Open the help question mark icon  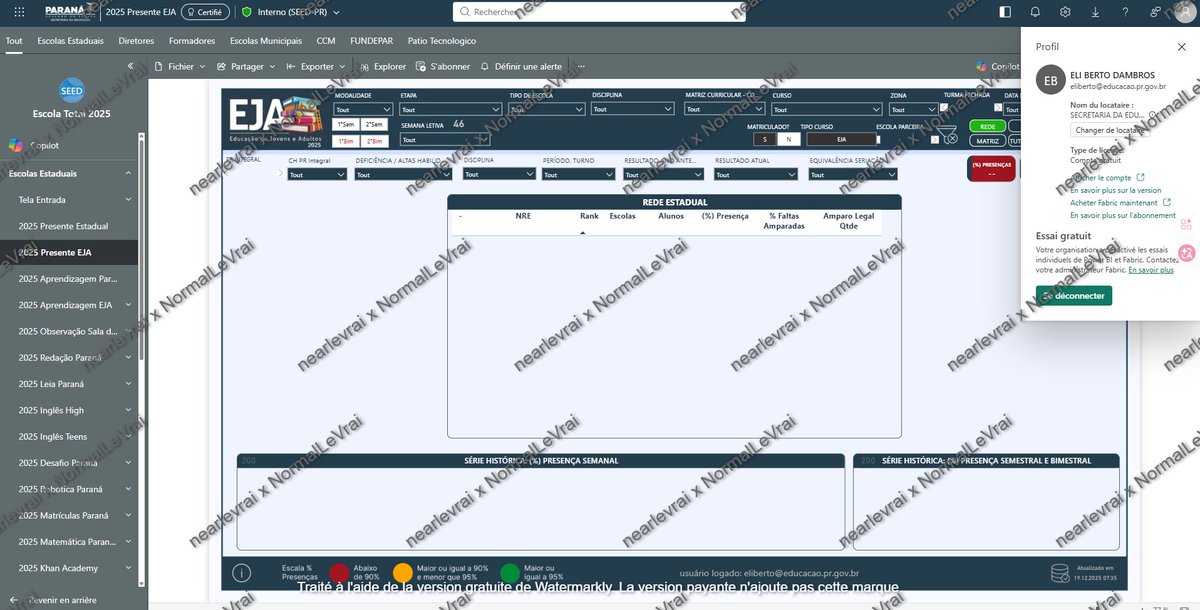click(x=1125, y=12)
